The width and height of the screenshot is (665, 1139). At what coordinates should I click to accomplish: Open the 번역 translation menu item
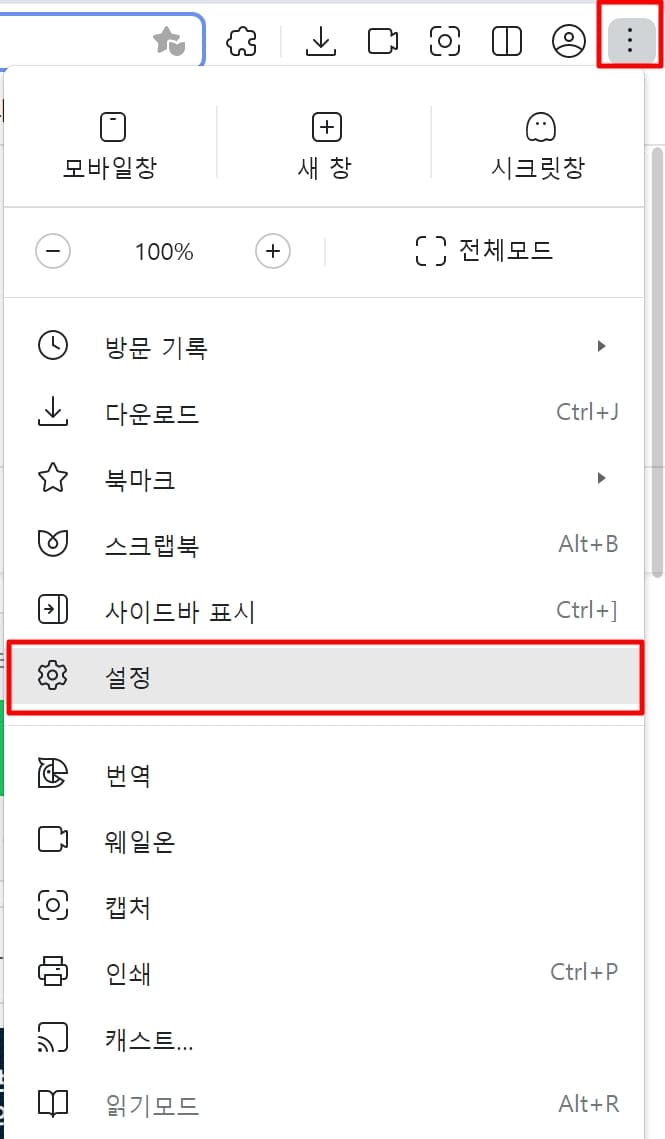pyautogui.click(x=128, y=774)
